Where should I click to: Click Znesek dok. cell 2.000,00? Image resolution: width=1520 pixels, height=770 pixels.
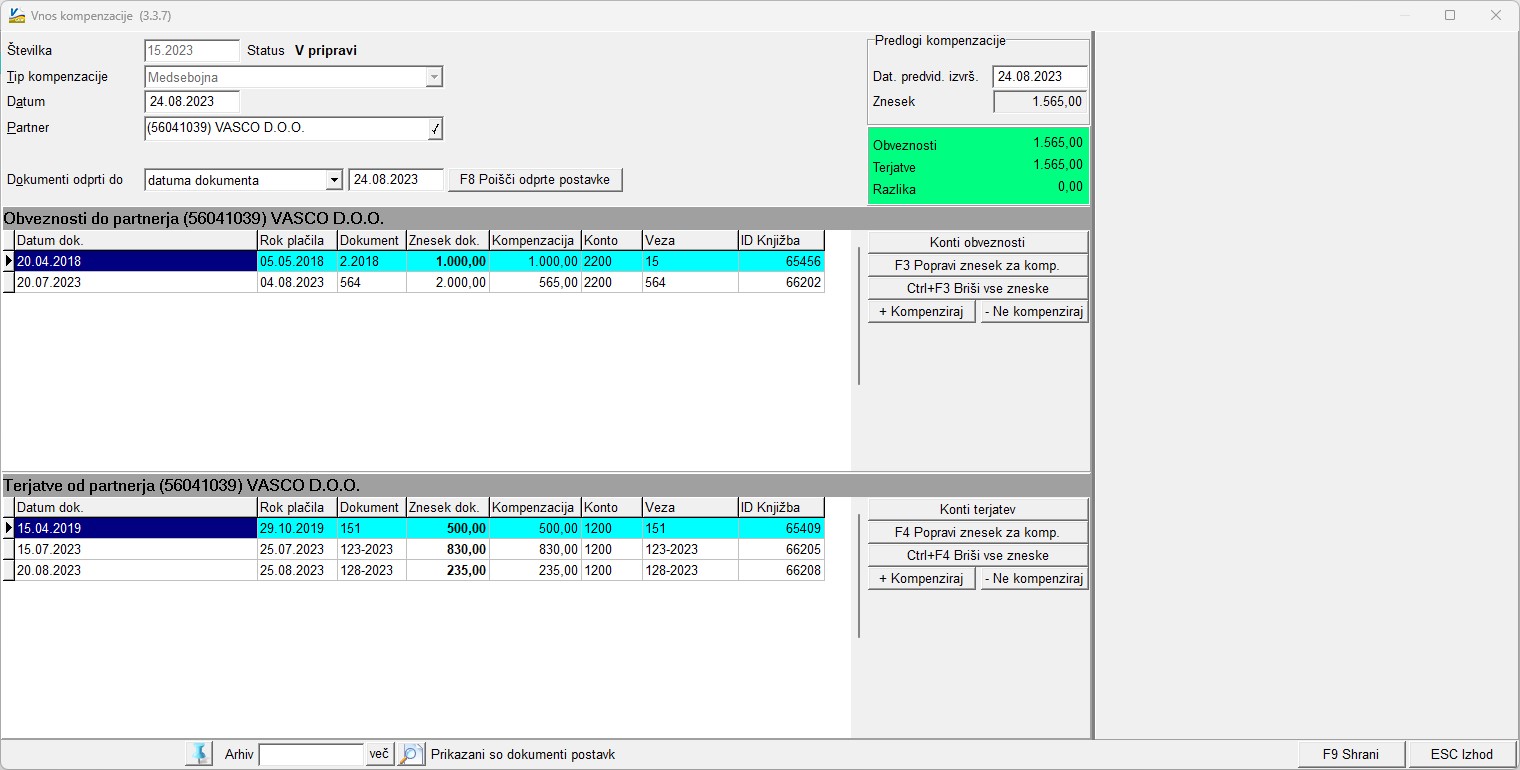(x=448, y=282)
